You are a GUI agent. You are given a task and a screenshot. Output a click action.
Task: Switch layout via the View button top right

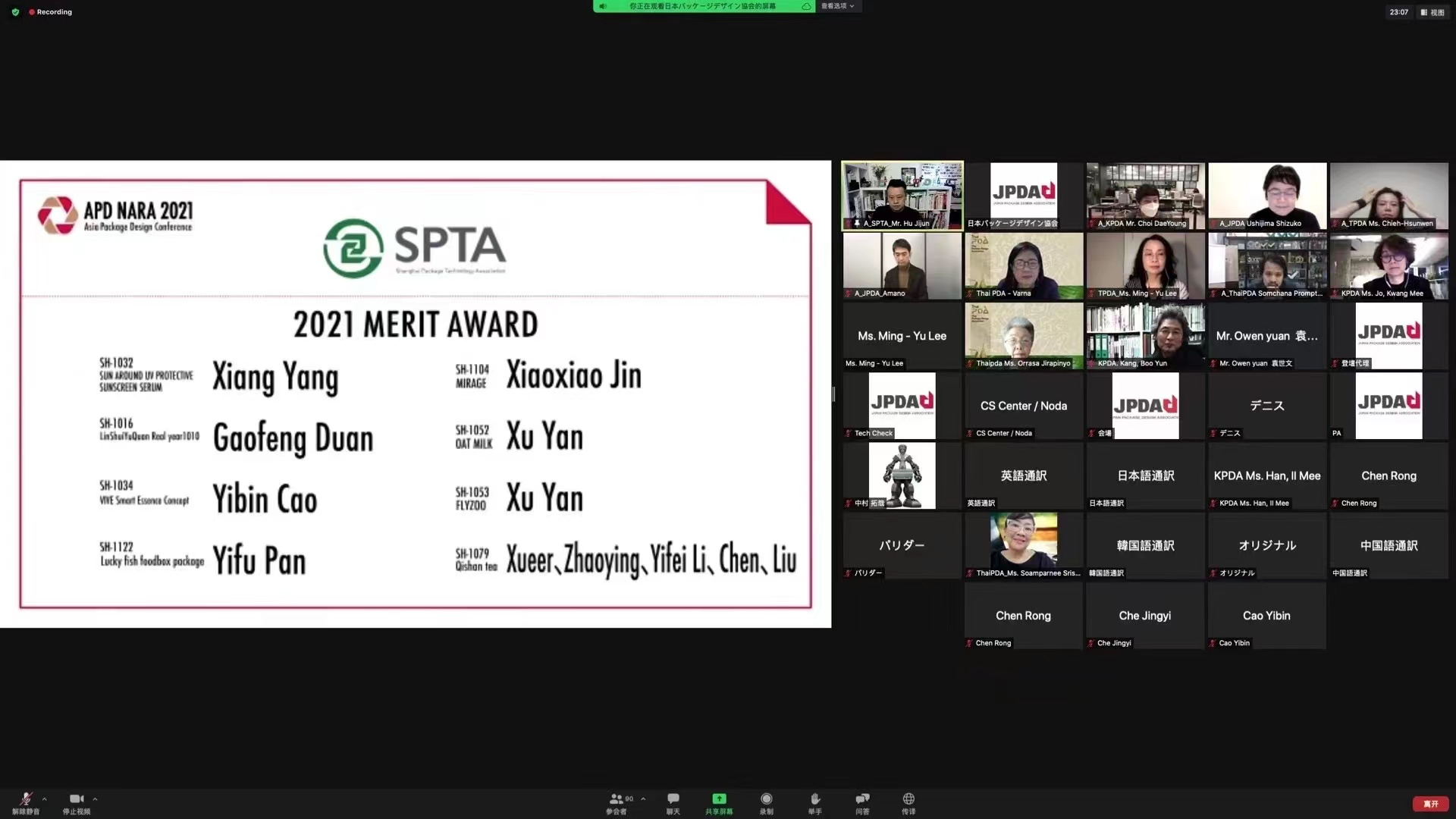[1432, 12]
